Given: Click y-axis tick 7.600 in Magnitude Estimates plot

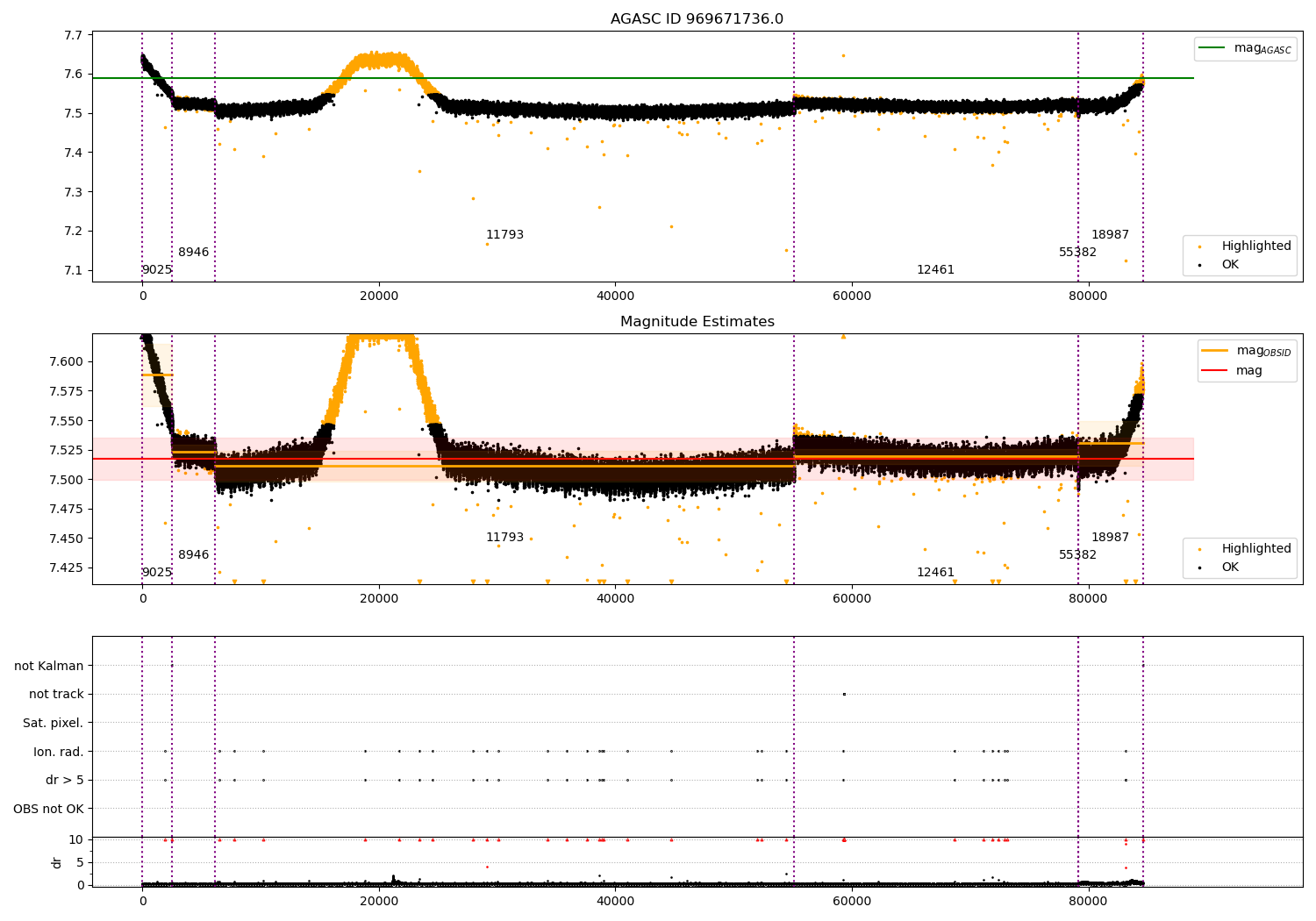Looking at the screenshot, I should (x=67, y=361).
